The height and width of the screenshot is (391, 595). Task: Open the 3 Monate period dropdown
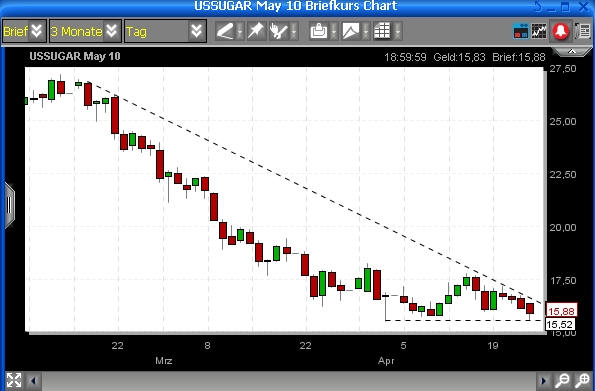coord(85,31)
